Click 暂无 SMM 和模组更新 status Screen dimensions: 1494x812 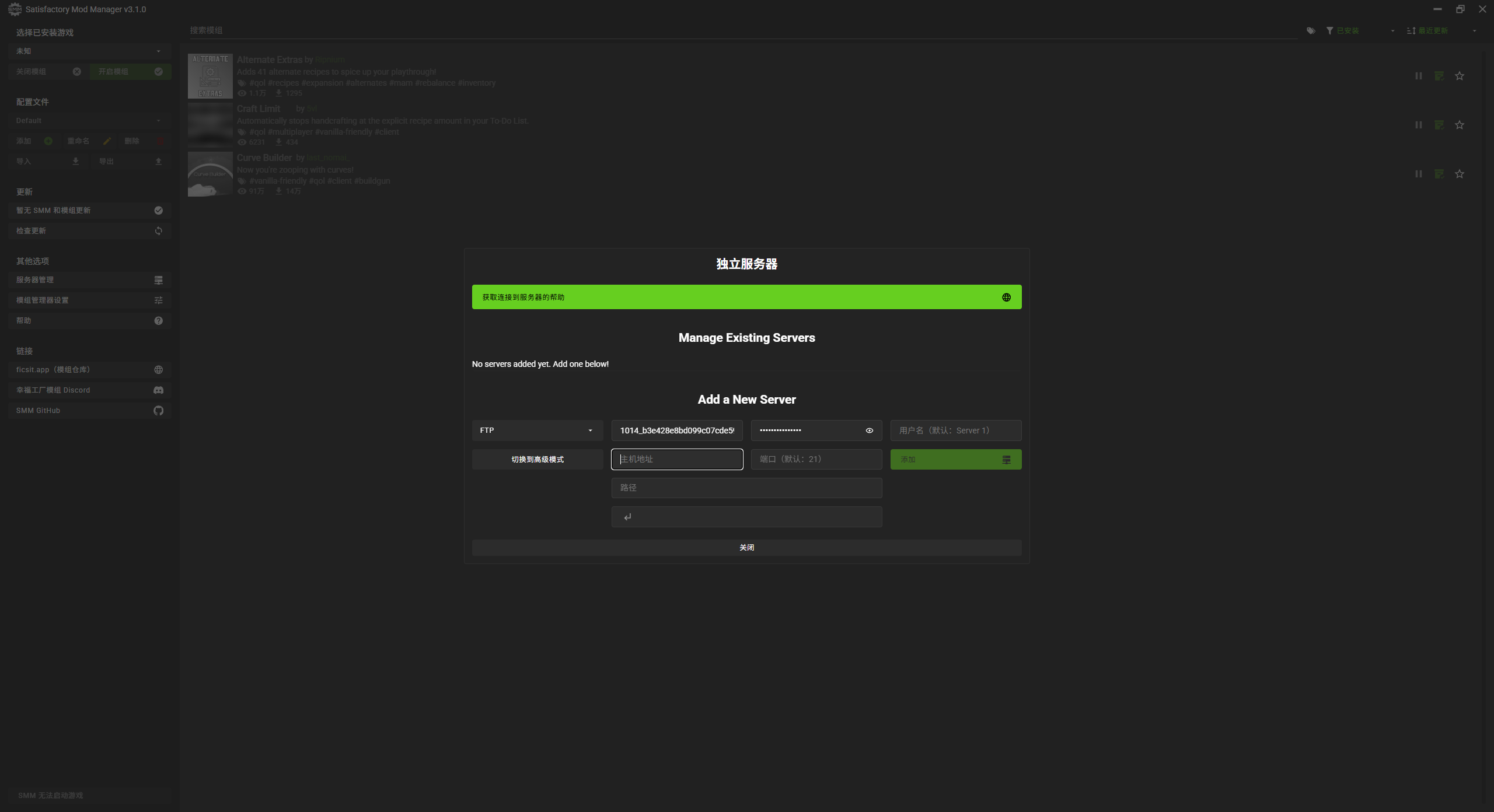click(x=89, y=211)
